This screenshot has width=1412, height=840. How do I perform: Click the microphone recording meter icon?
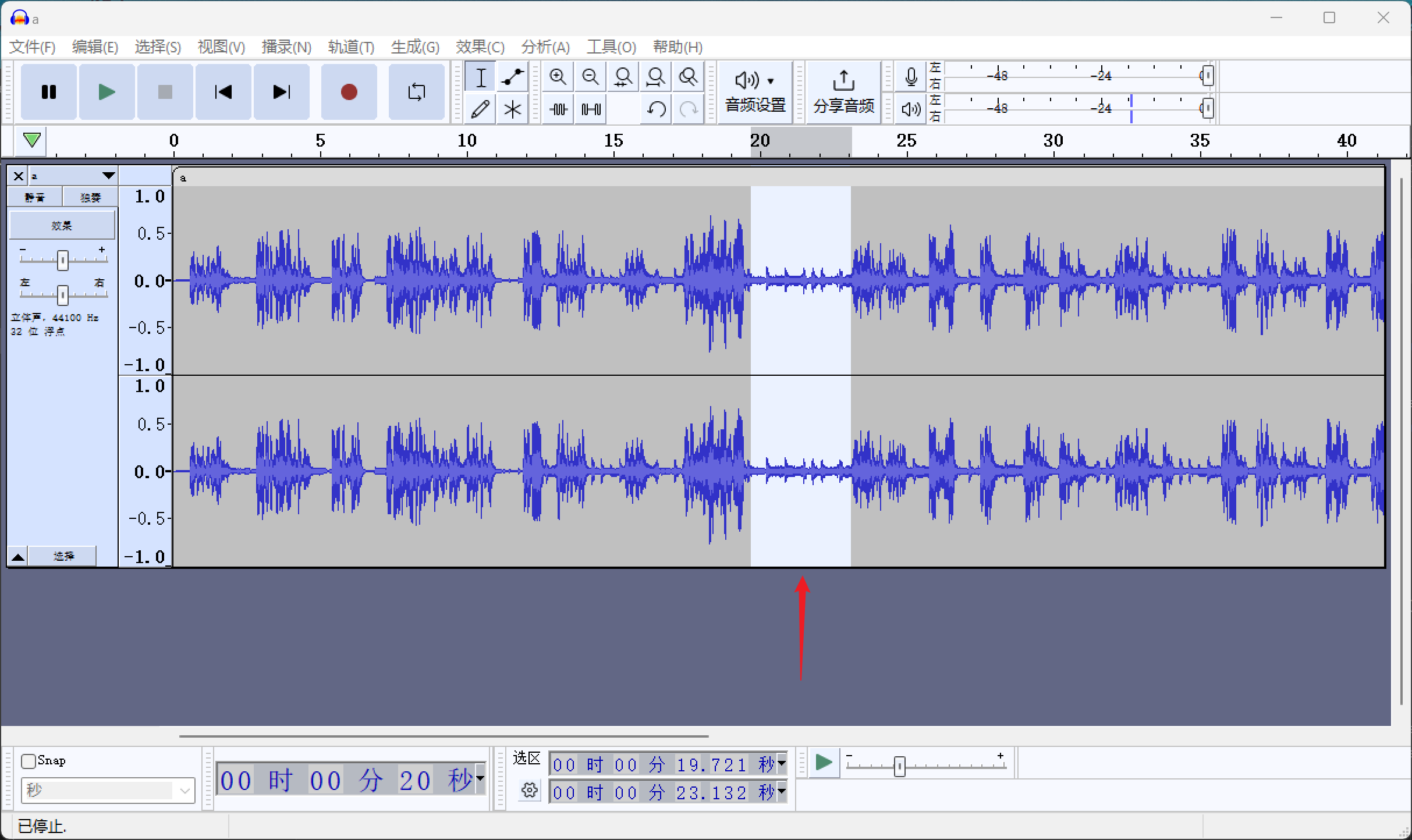coord(911,77)
